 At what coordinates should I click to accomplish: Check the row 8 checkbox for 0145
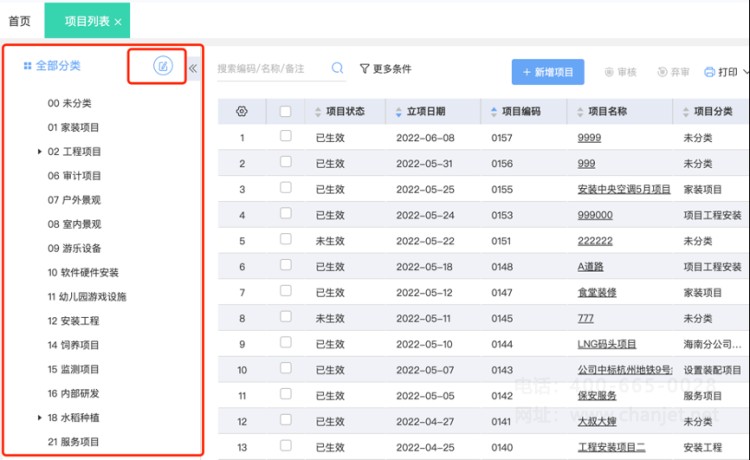coord(286,317)
